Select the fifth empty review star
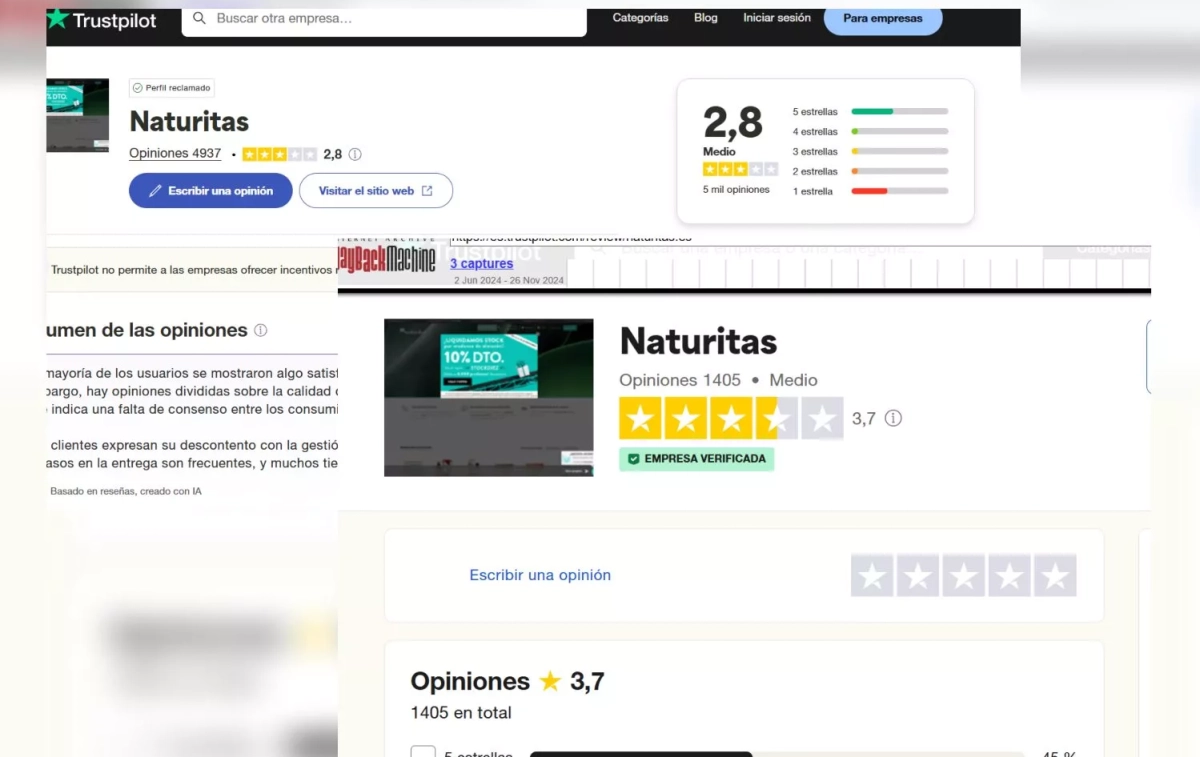Screen dimensions: 1200x757 [1055, 576]
